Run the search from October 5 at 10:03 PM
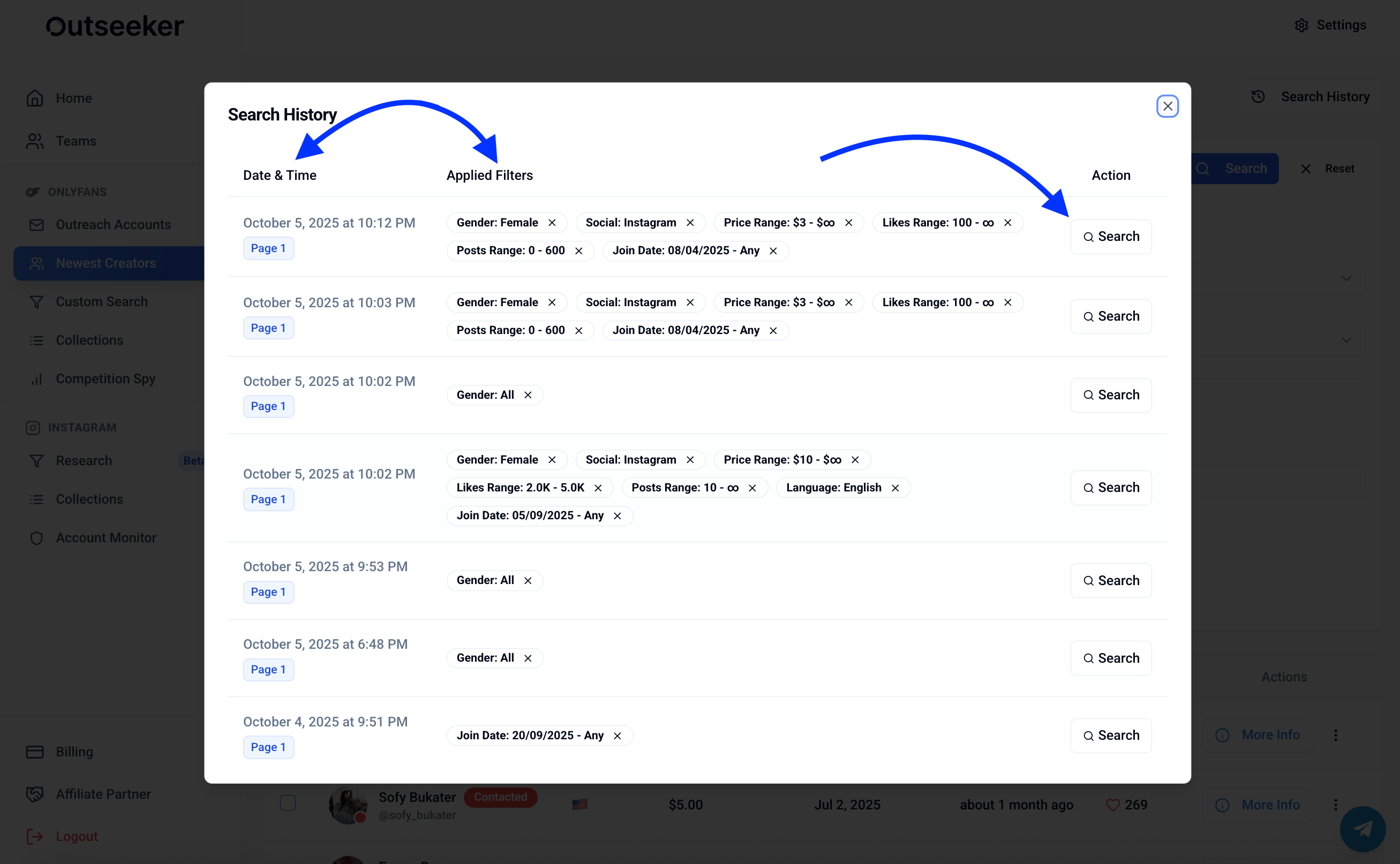The image size is (1400, 864). tap(1111, 316)
